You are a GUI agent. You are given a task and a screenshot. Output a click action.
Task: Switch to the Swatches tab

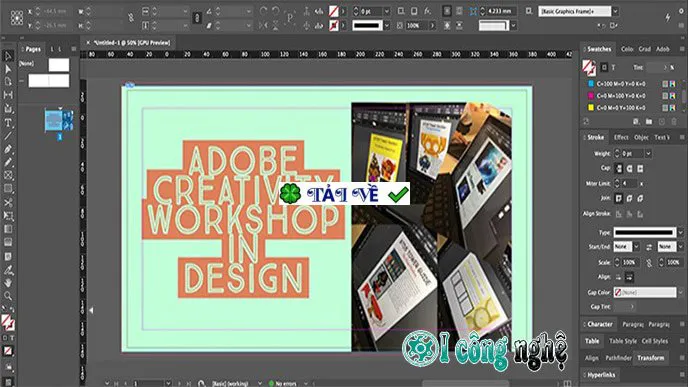(x=599, y=49)
